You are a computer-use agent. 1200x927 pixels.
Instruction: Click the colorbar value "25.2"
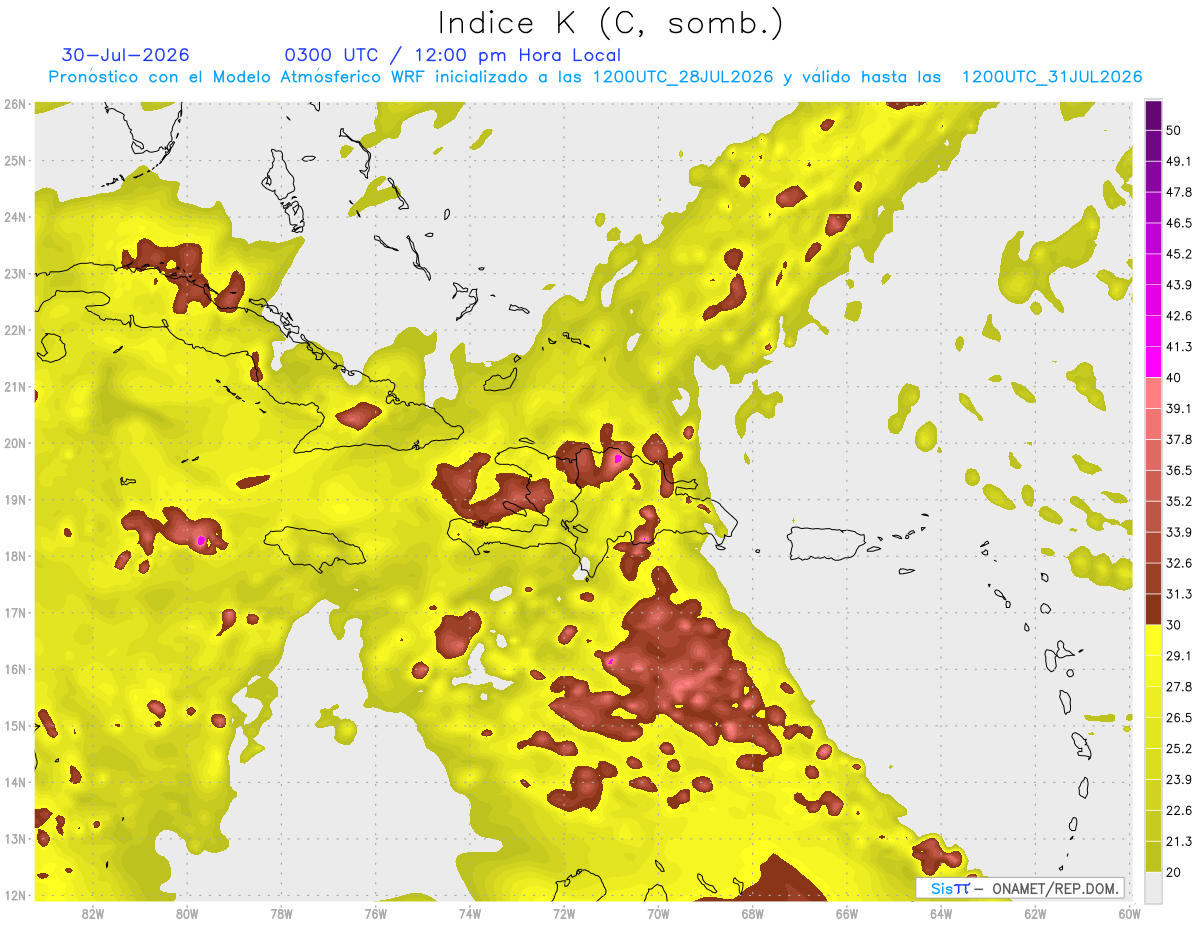[x=1179, y=748]
